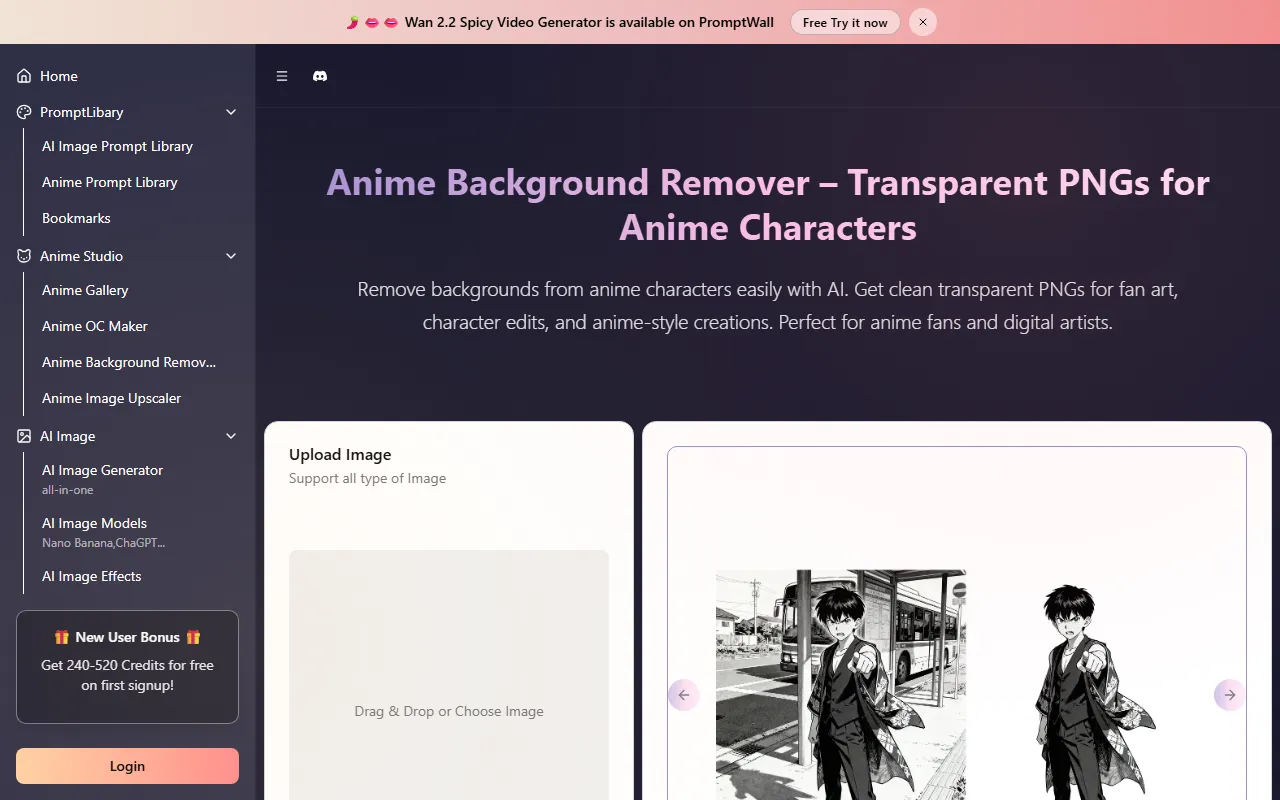Collapse the Anime Studio section chevron

click(231, 256)
